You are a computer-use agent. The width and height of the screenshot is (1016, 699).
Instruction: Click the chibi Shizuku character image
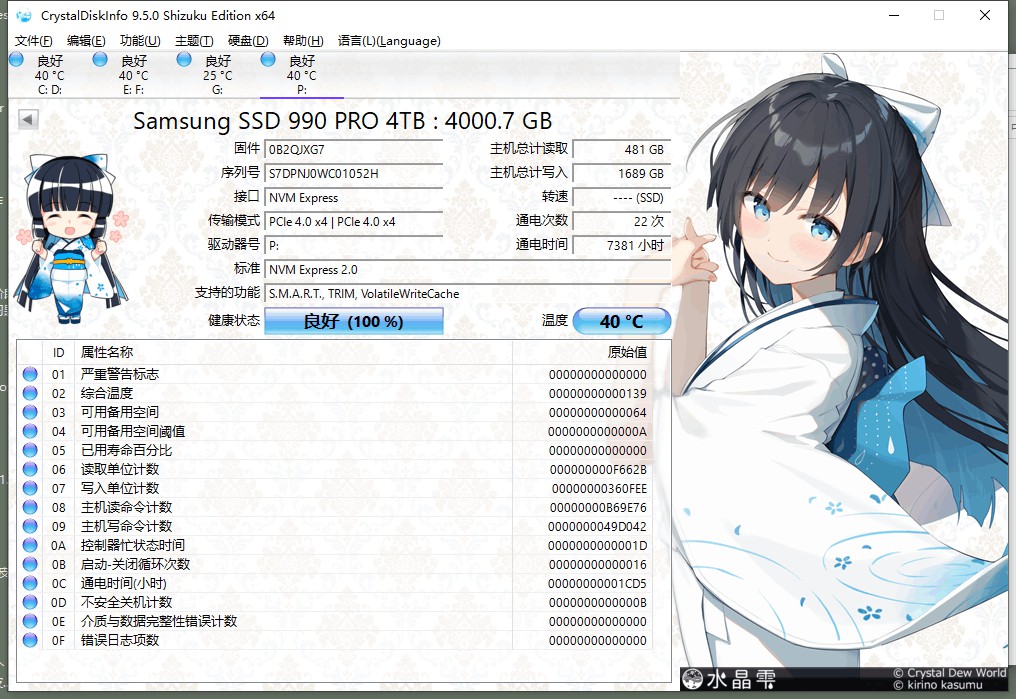72,238
